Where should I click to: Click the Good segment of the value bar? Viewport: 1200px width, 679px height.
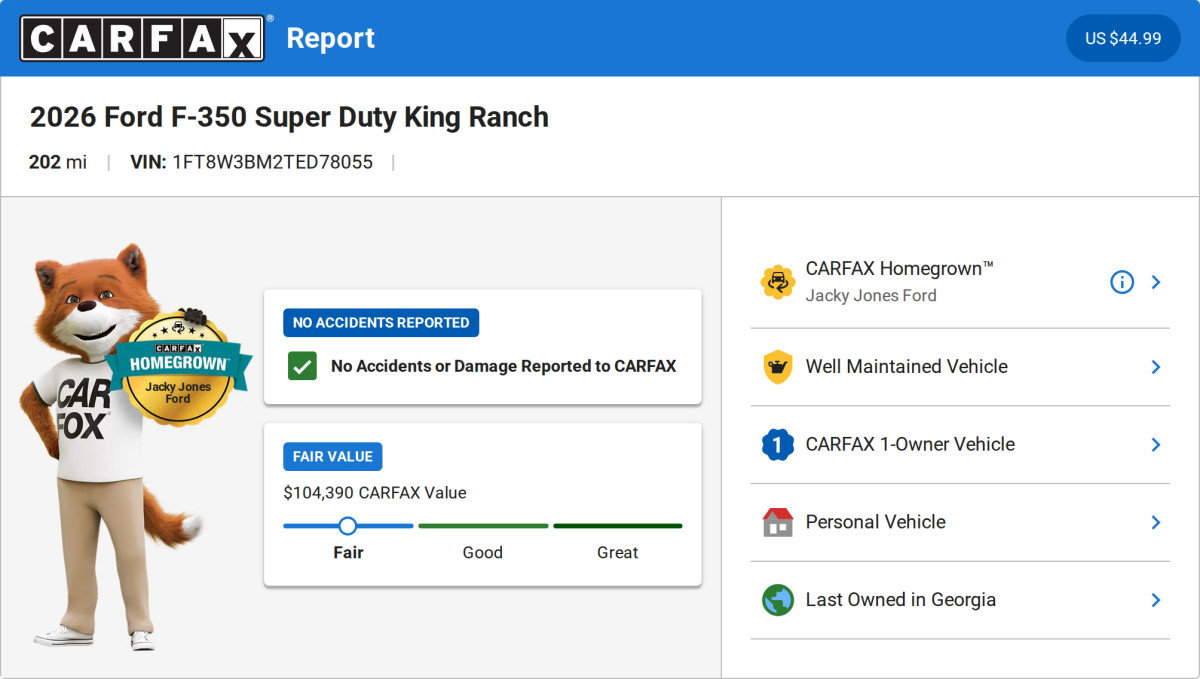tap(483, 526)
